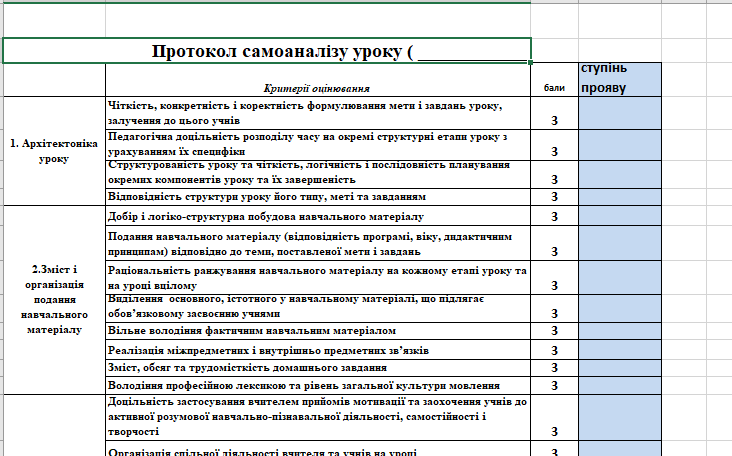
Task: Click the blue input cell for 'Зміст, обсяг та трудомісткість' row
Action: pos(620,368)
